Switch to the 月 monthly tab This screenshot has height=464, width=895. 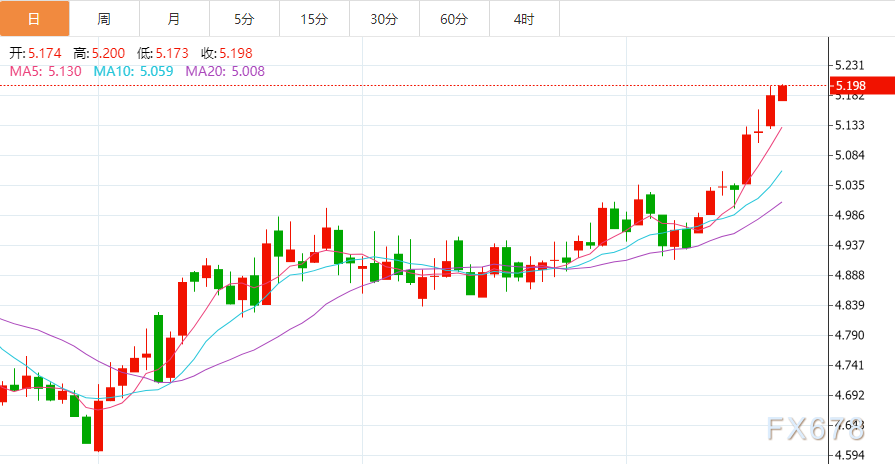(174, 19)
